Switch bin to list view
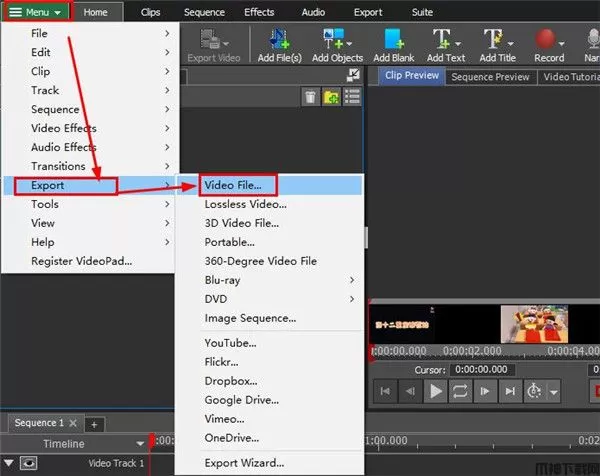This screenshot has height=476, width=600. [352, 96]
